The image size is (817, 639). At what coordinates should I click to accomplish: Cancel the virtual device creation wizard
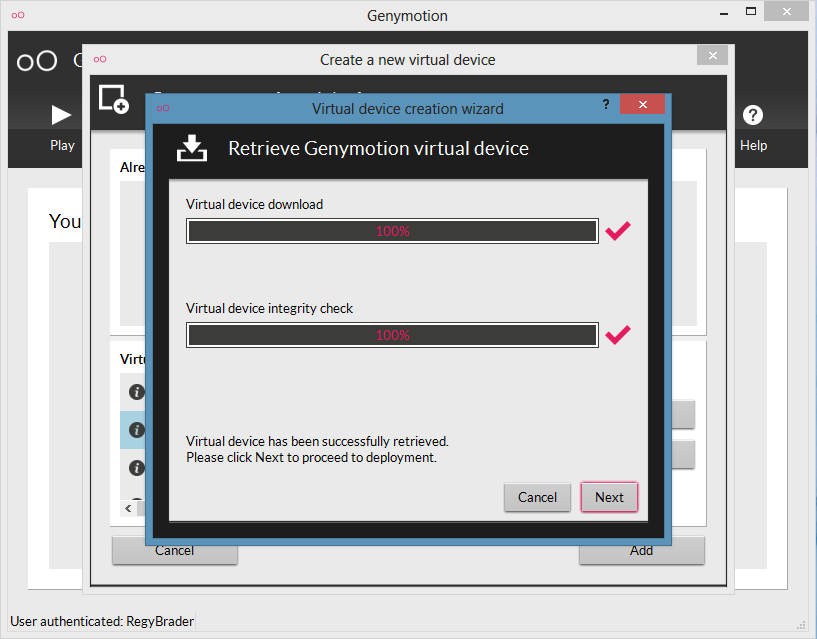(x=537, y=497)
